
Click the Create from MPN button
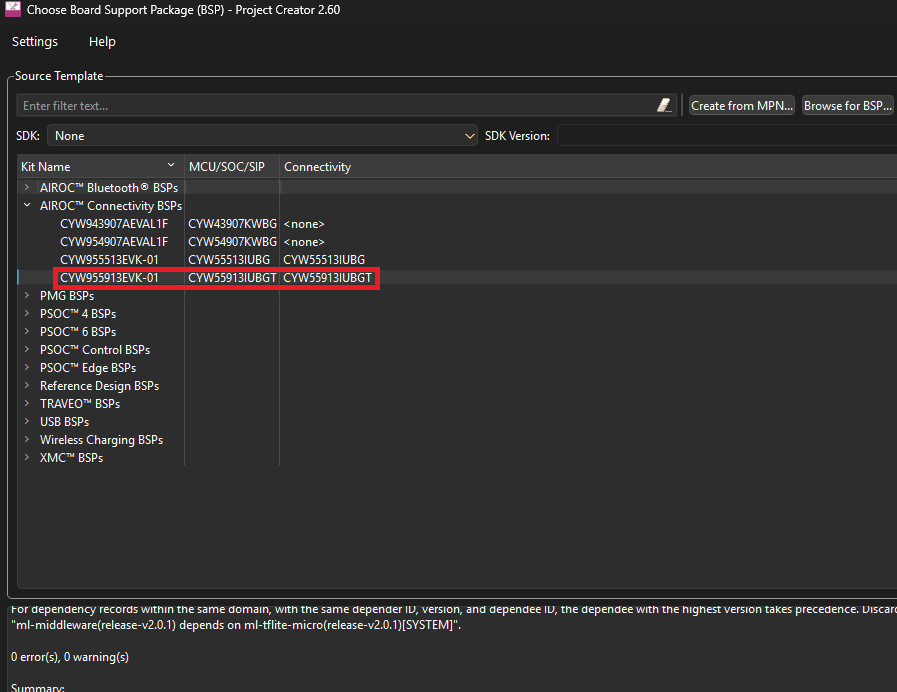click(742, 105)
